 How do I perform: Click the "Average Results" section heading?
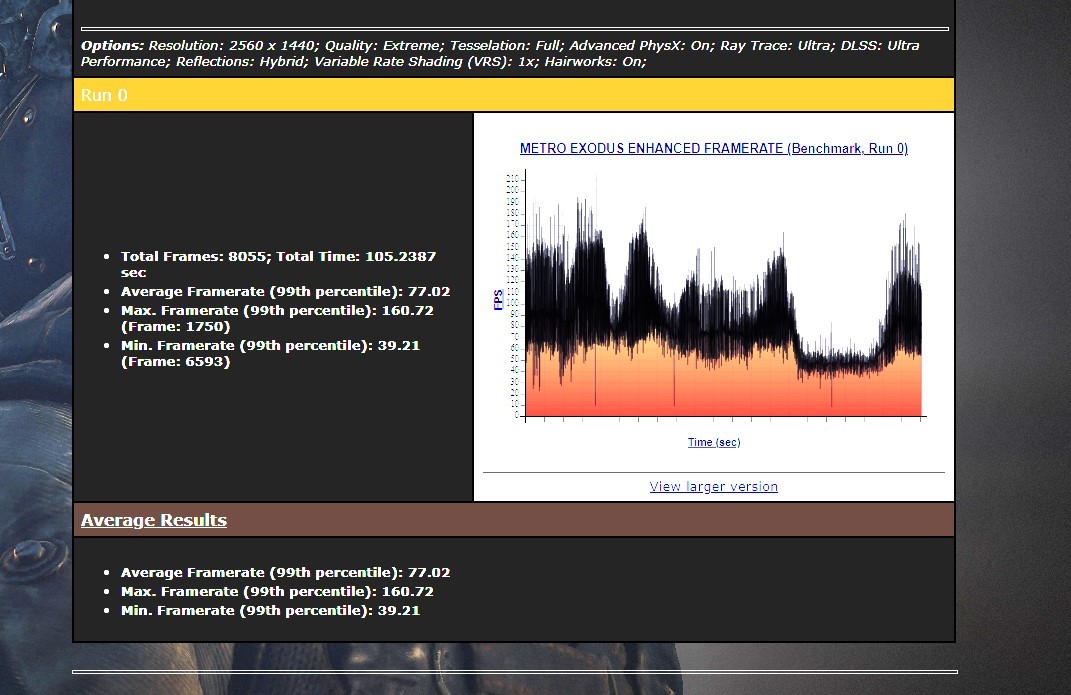(154, 520)
